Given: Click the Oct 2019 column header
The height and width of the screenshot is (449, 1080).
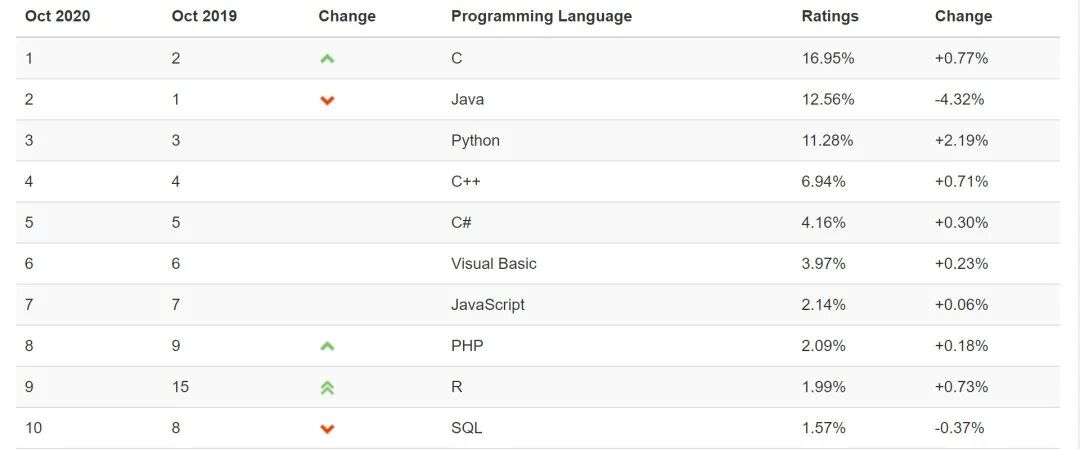Looking at the screenshot, I should pos(204,16).
